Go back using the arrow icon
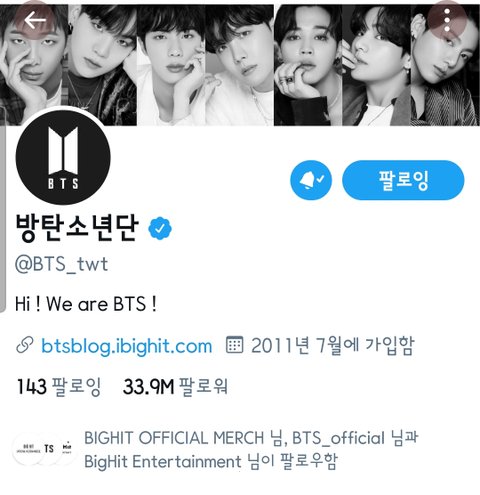 coord(35,20)
